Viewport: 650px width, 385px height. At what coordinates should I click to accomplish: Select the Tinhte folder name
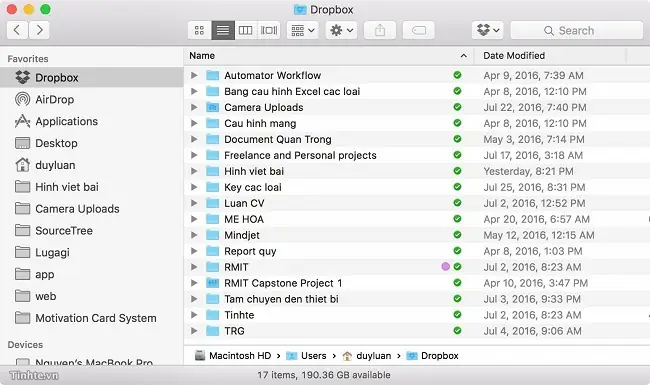239,315
